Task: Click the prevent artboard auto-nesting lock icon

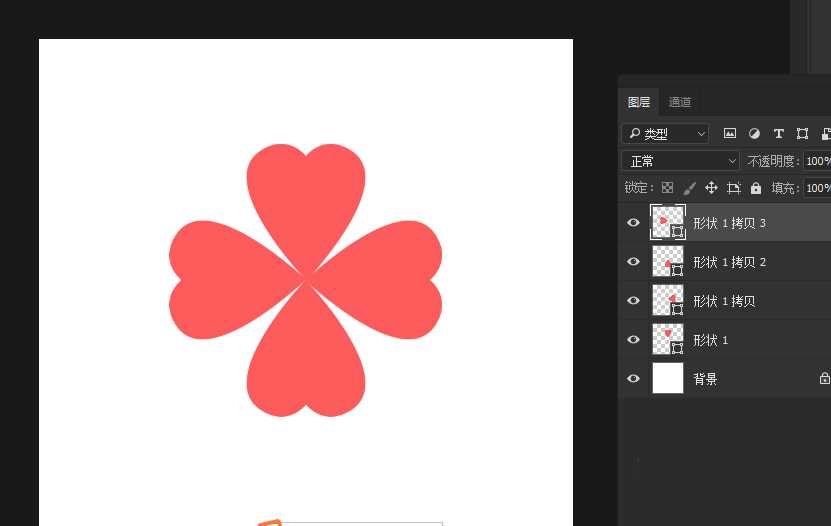Action: [x=733, y=188]
